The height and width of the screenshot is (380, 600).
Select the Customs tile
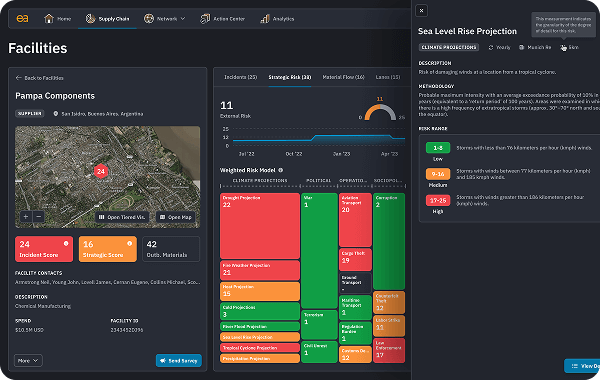[x=355, y=354]
